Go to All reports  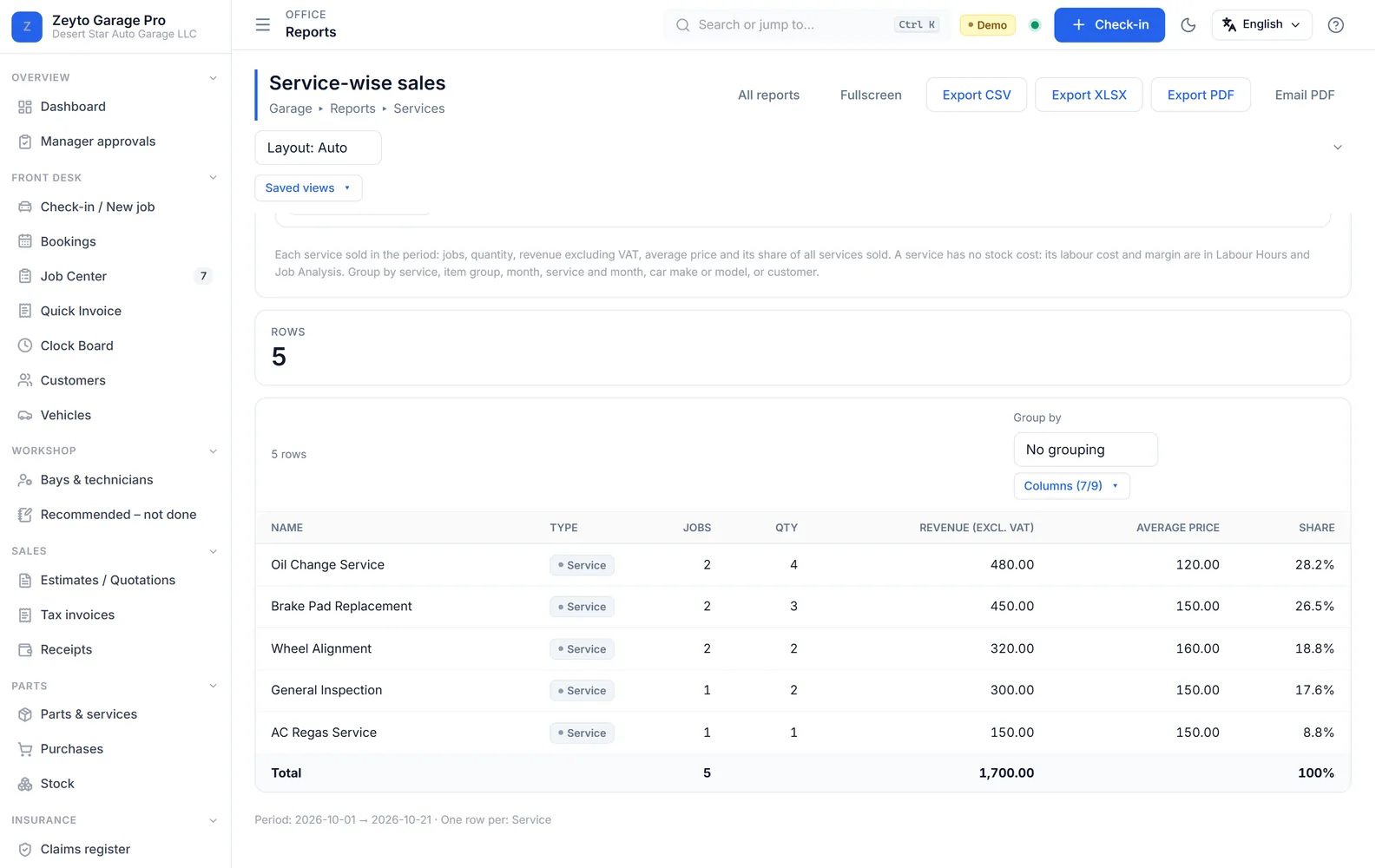click(x=768, y=95)
